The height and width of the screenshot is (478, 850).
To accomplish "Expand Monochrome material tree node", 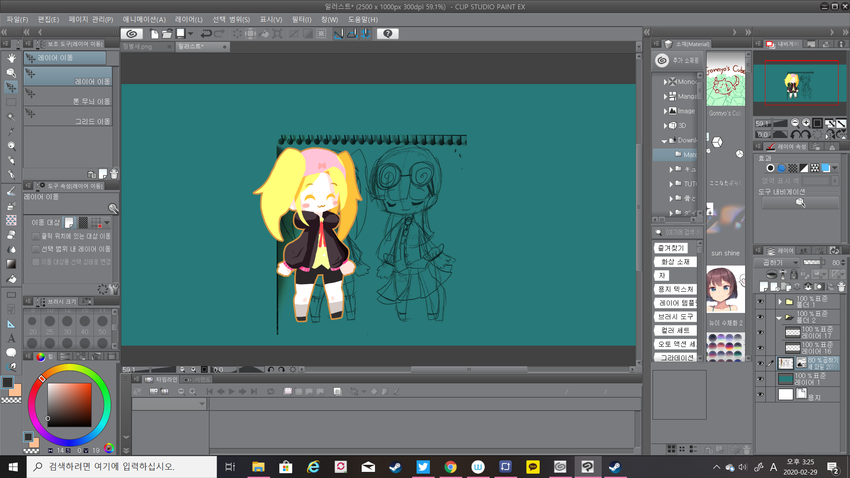I will [x=666, y=82].
